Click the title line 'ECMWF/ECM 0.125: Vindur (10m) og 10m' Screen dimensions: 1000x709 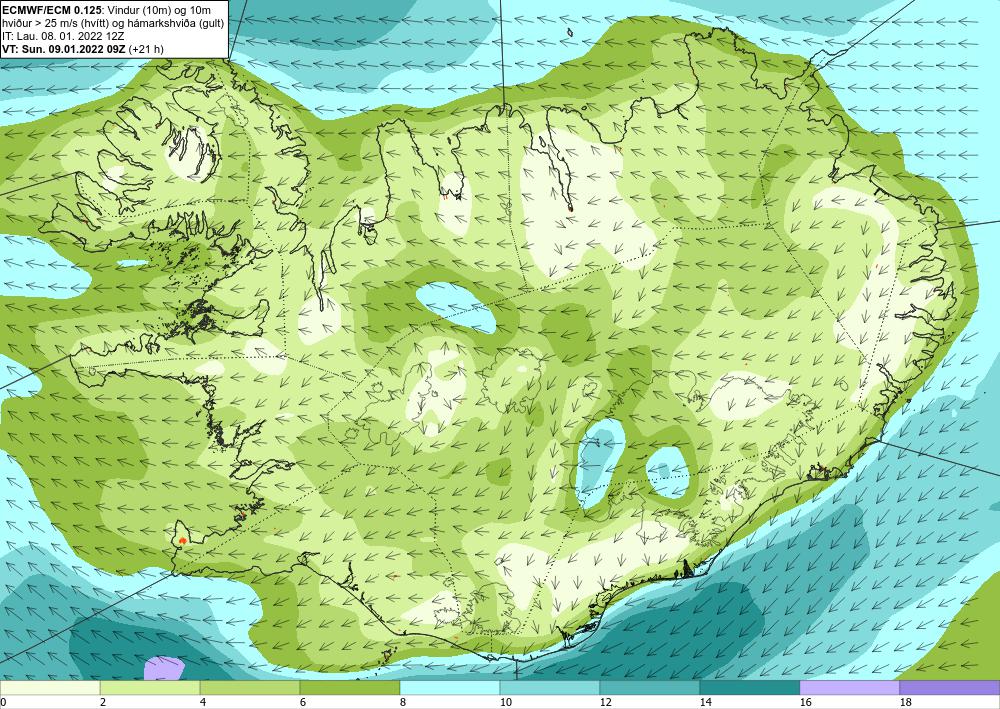tap(107, 9)
